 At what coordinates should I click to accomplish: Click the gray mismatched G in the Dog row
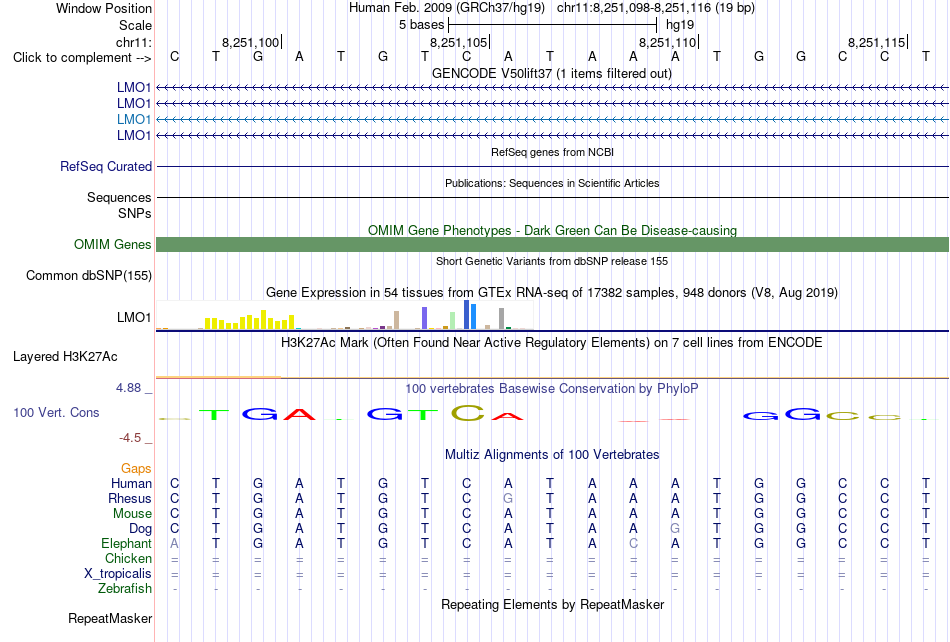coord(675,529)
